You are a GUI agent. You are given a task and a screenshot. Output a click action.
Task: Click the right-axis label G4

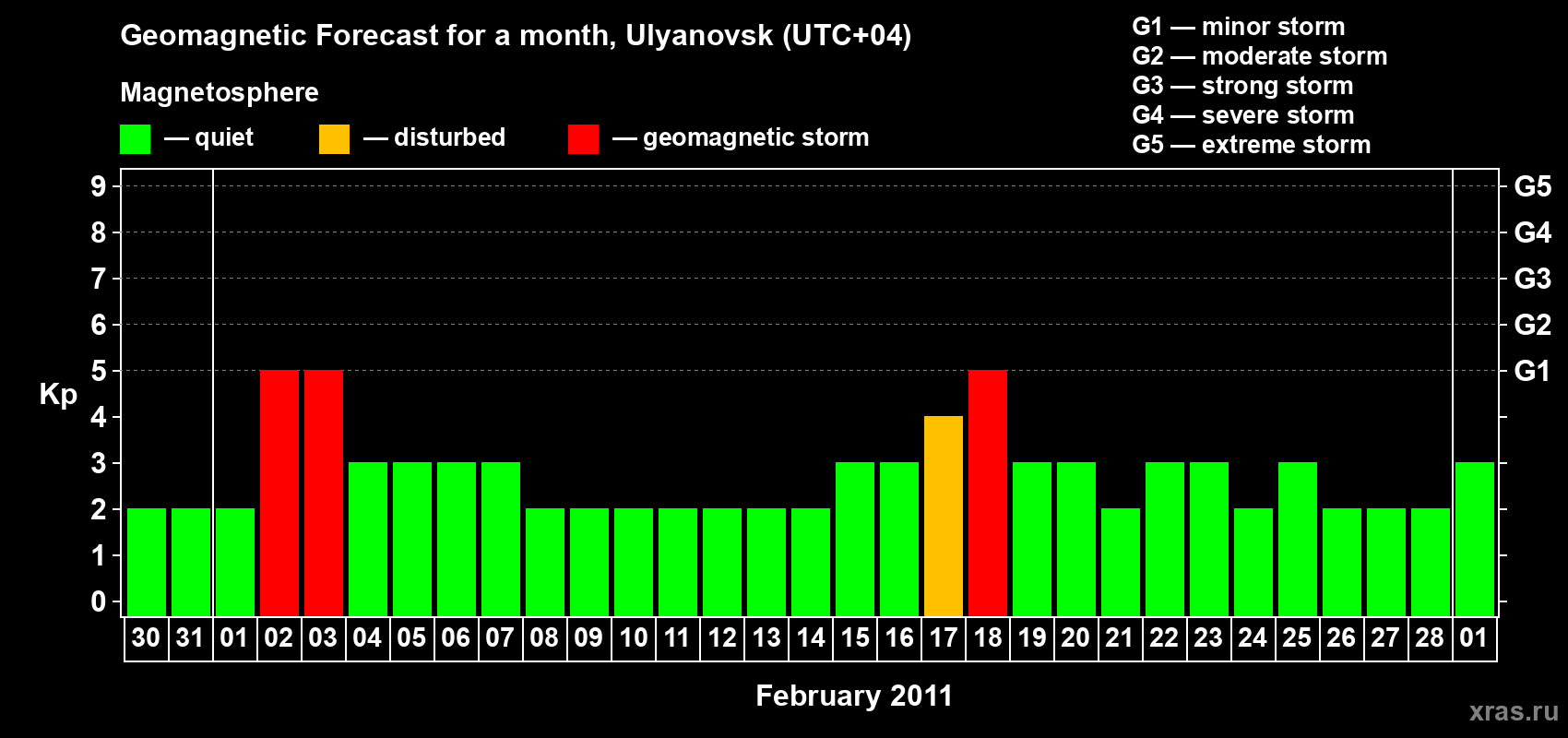(1532, 232)
